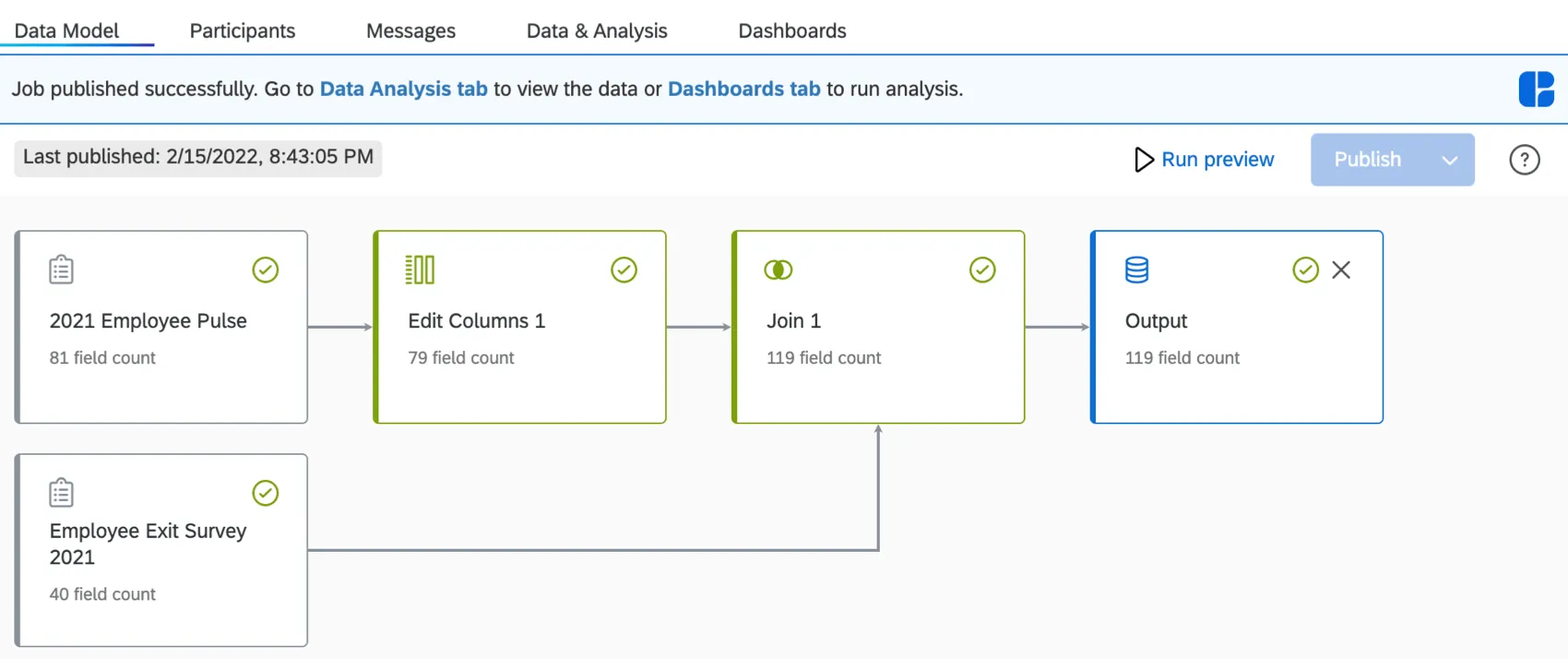The image size is (1568, 659).
Task: Click the 2021 Employee Pulse clipboard icon
Action: [x=62, y=270]
